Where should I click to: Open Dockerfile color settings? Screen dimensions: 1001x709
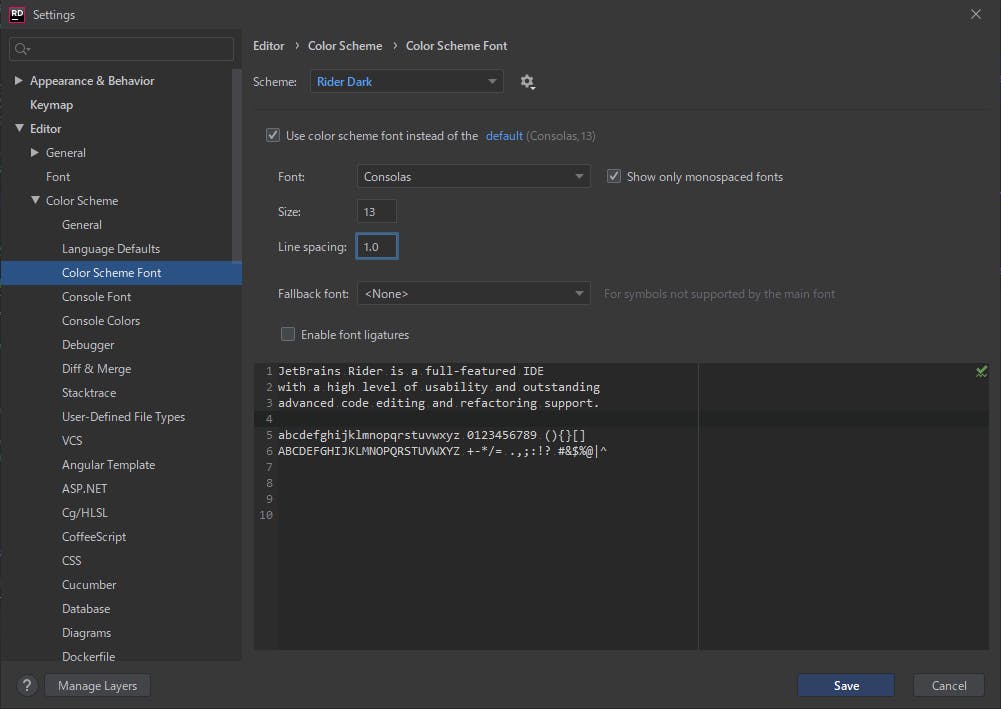(x=89, y=656)
